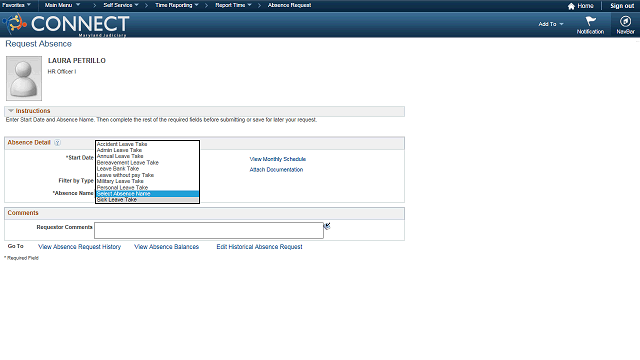Collapse the Instructions section
This screenshot has width=640, height=360.
click(x=11, y=111)
